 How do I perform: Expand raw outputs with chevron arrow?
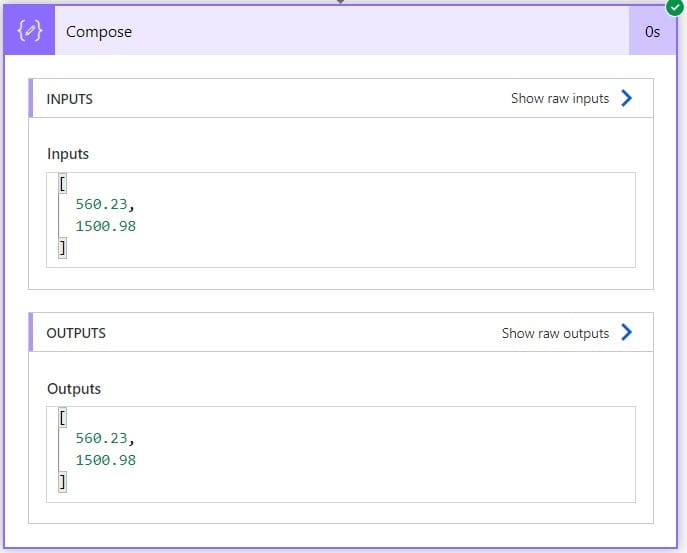click(627, 332)
